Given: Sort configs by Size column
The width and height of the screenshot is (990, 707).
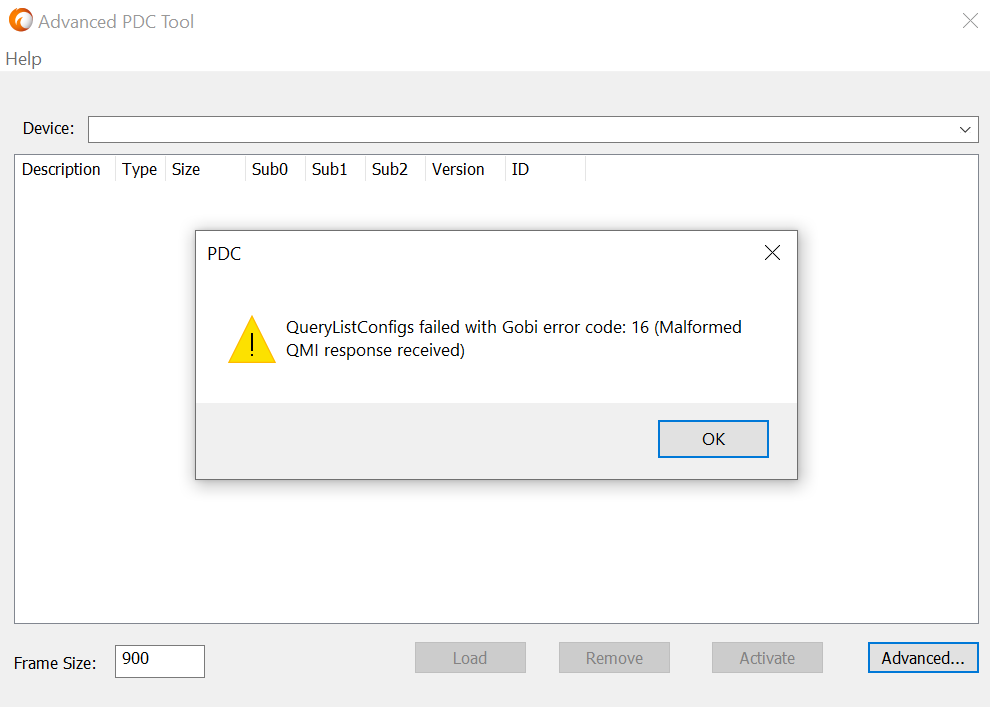Looking at the screenshot, I should coord(186,169).
